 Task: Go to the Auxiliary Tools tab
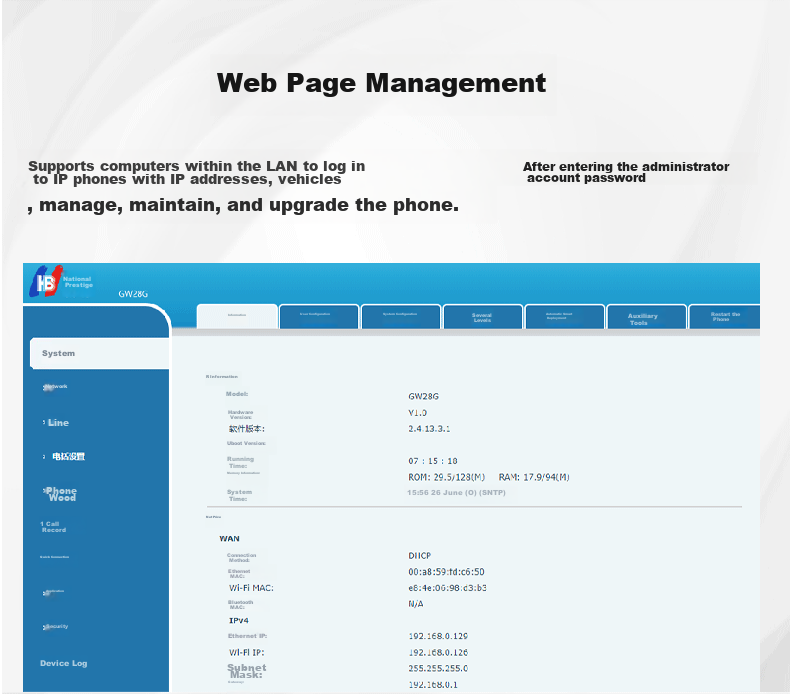(646, 317)
